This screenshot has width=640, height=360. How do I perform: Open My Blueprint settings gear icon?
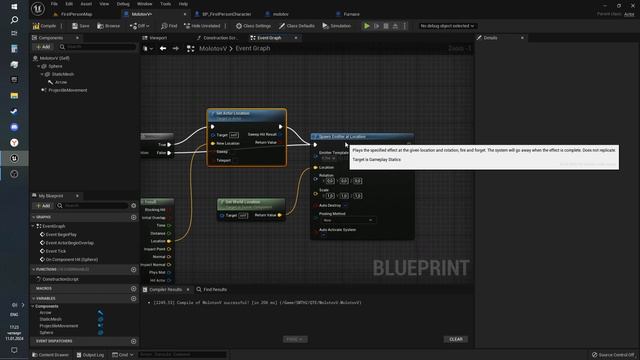(x=133, y=206)
